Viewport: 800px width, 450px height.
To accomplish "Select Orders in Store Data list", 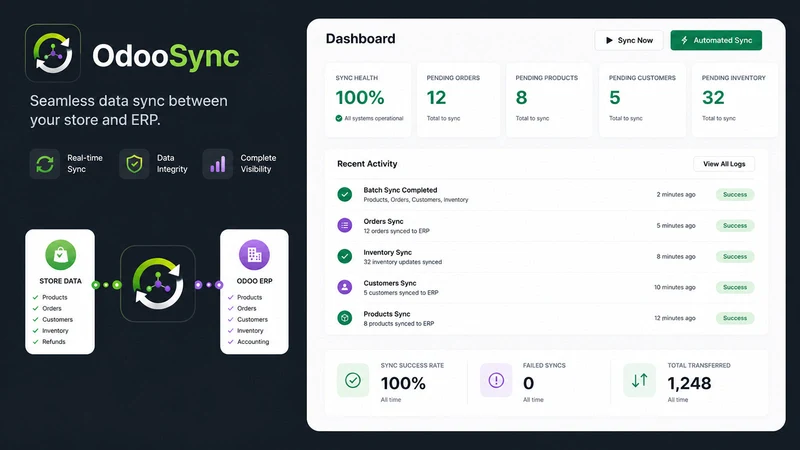I will (52, 308).
